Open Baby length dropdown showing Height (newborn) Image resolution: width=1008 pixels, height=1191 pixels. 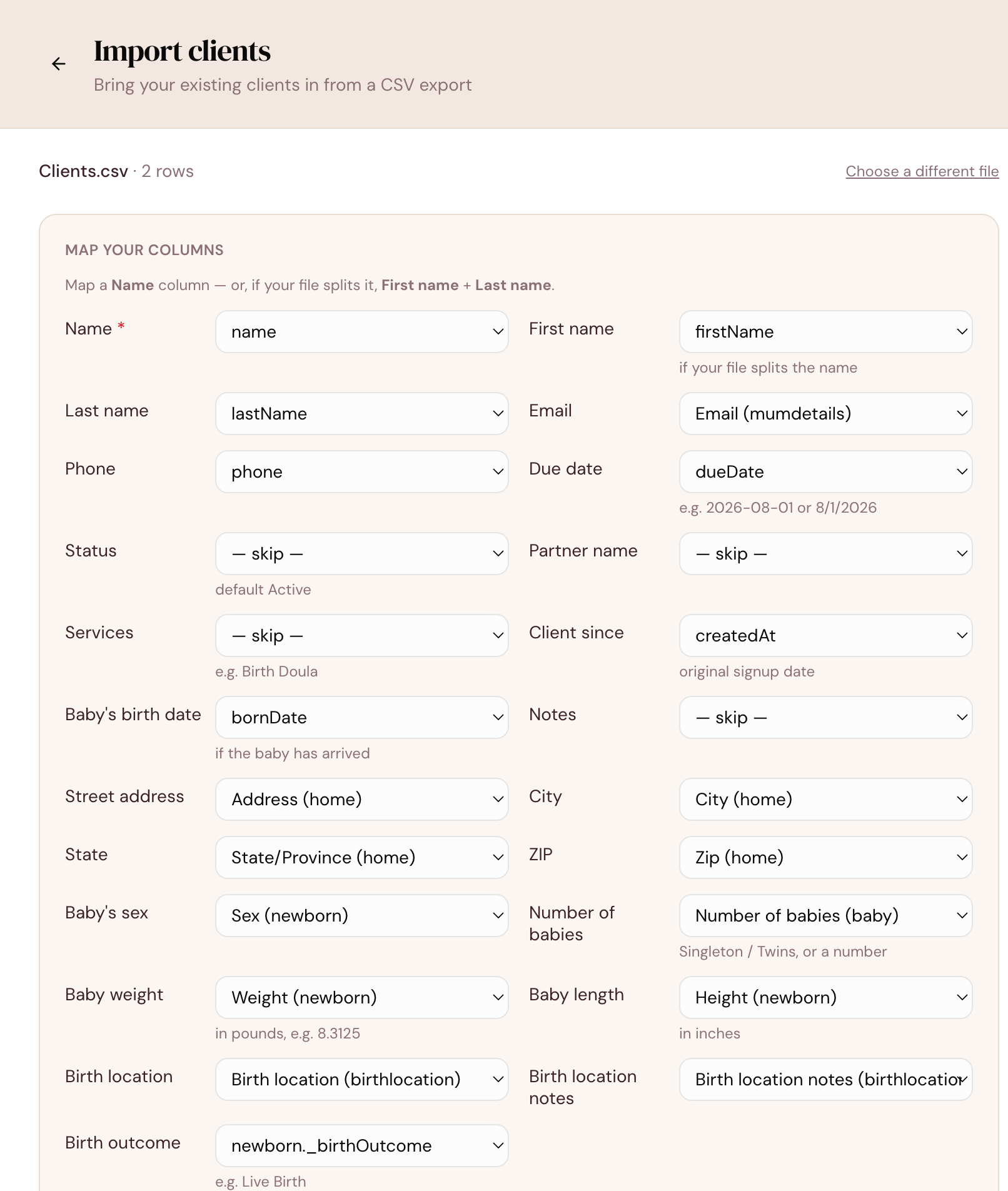pyautogui.click(x=825, y=998)
